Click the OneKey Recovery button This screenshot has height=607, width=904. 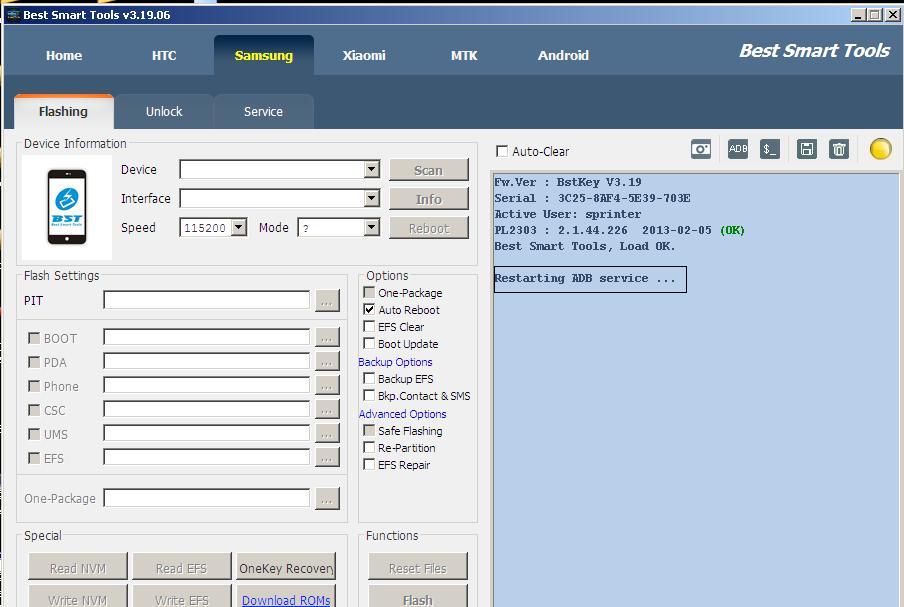click(286, 567)
